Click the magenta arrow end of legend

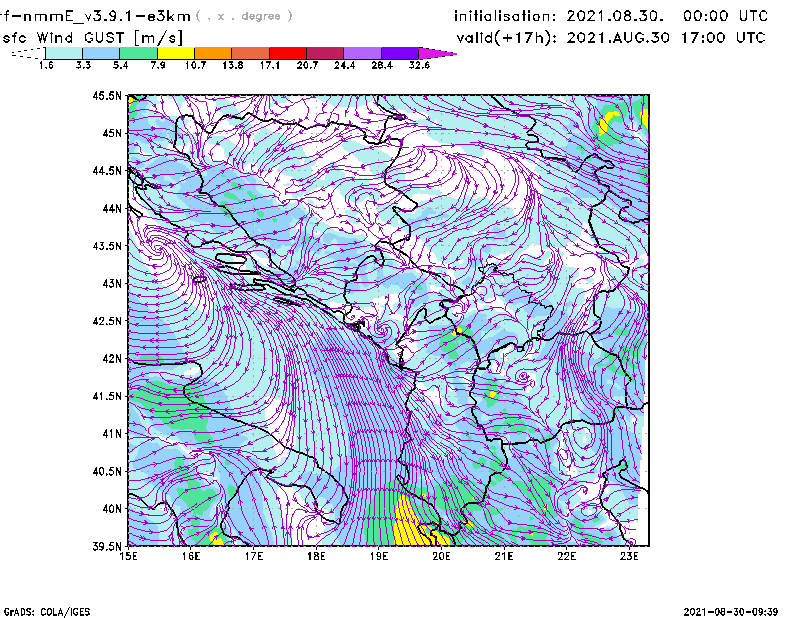point(437,53)
